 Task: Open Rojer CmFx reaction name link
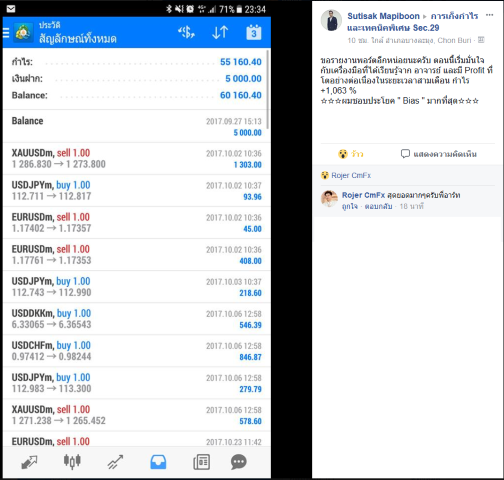pyautogui.click(x=351, y=175)
